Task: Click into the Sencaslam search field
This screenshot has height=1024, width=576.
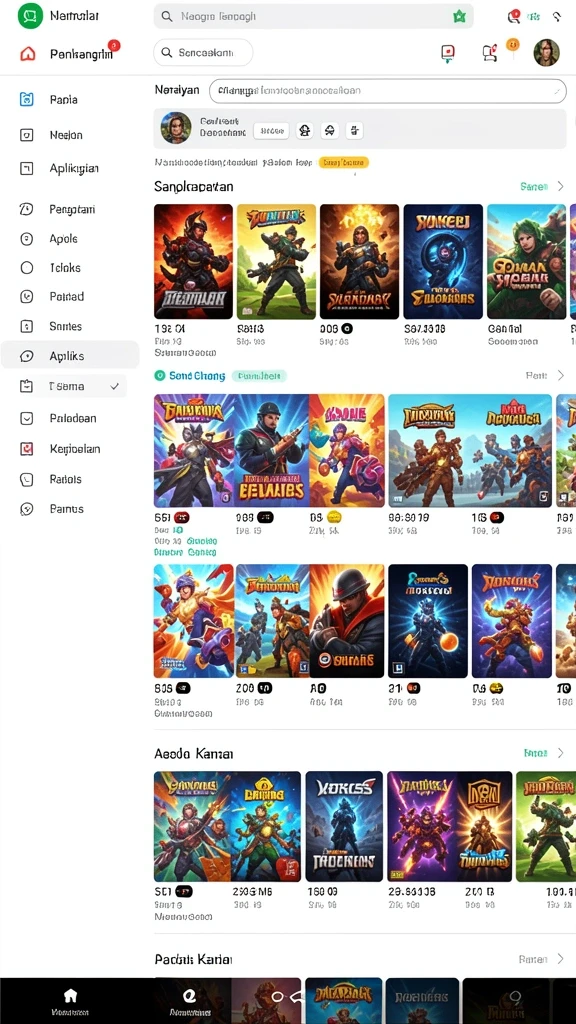Action: pos(203,53)
